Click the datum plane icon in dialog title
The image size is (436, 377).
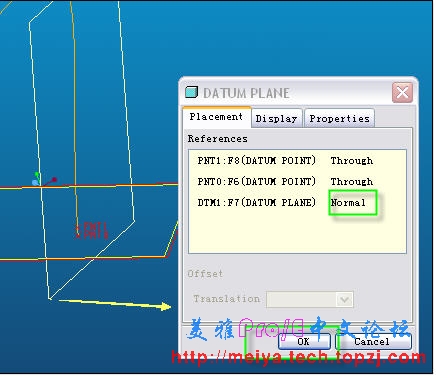[x=191, y=92]
